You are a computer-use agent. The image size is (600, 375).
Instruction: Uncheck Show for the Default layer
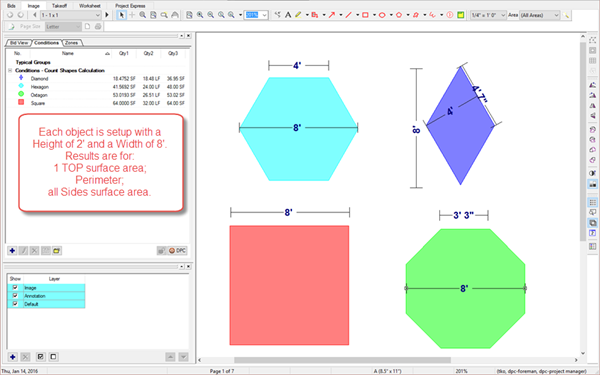point(15,303)
